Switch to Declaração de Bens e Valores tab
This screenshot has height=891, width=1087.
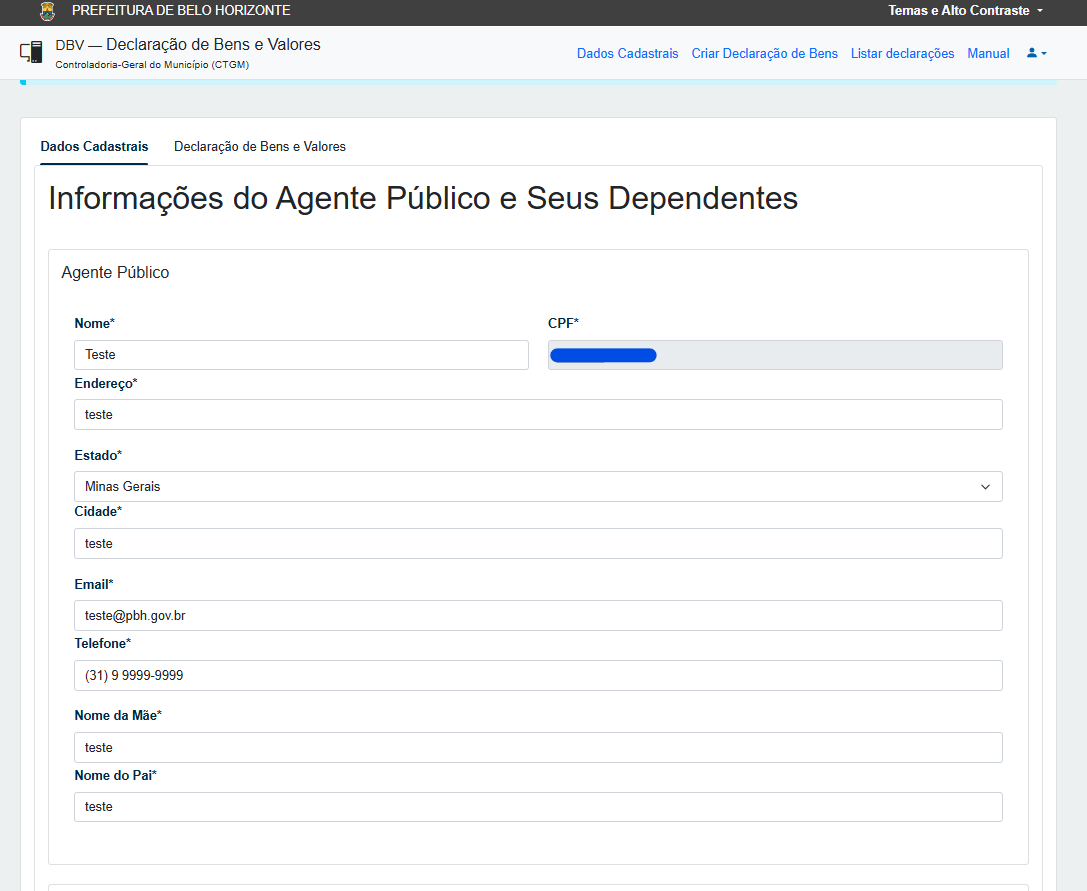[x=260, y=146]
